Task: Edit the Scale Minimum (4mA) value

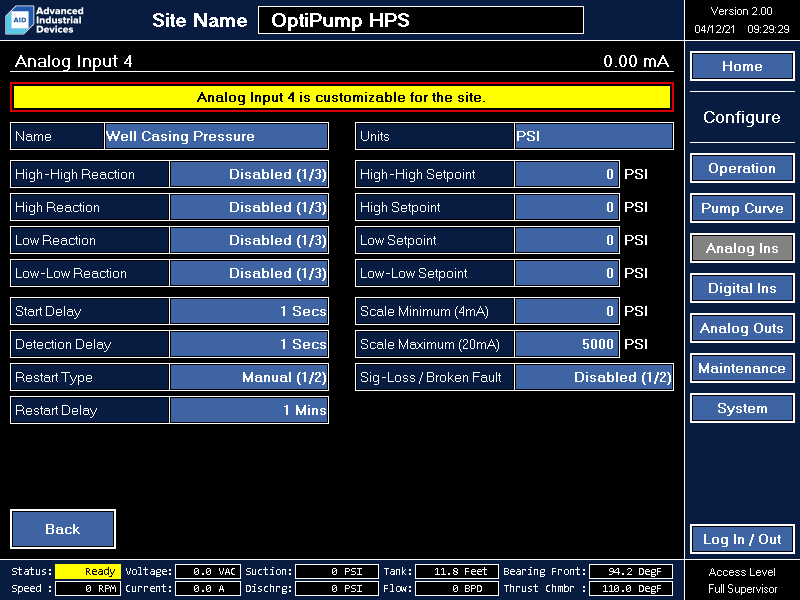Action: pyautogui.click(x=567, y=311)
